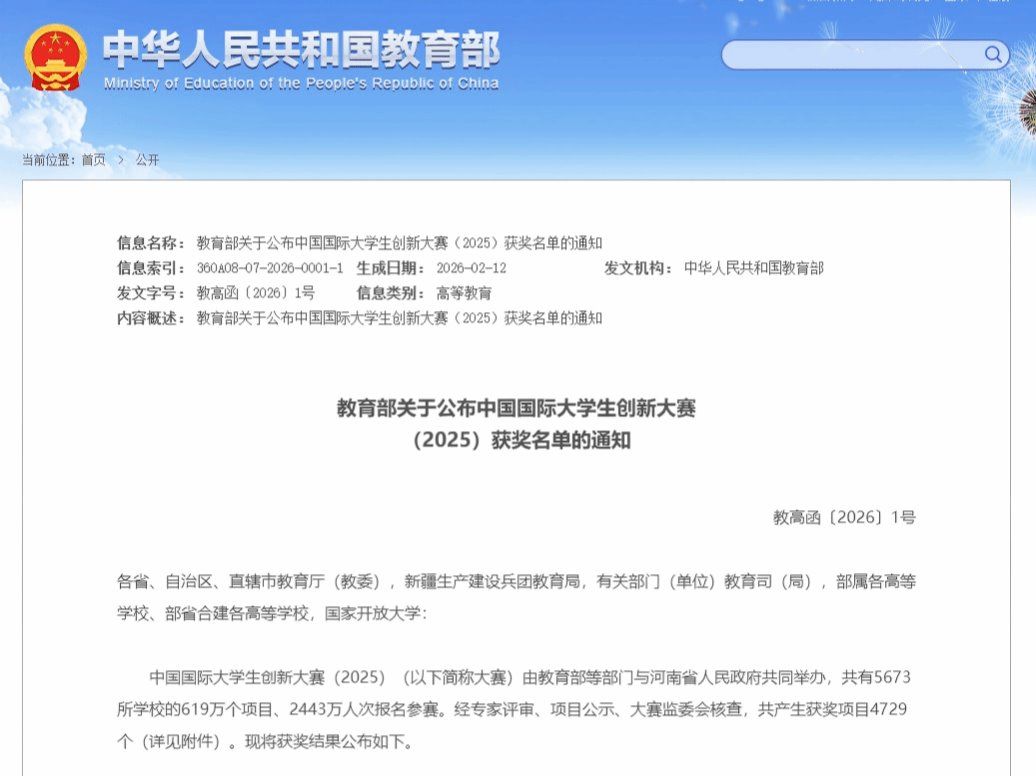Select the issuing agency 中华人民共和国教育部 value
1036x776 pixels.
point(753,268)
